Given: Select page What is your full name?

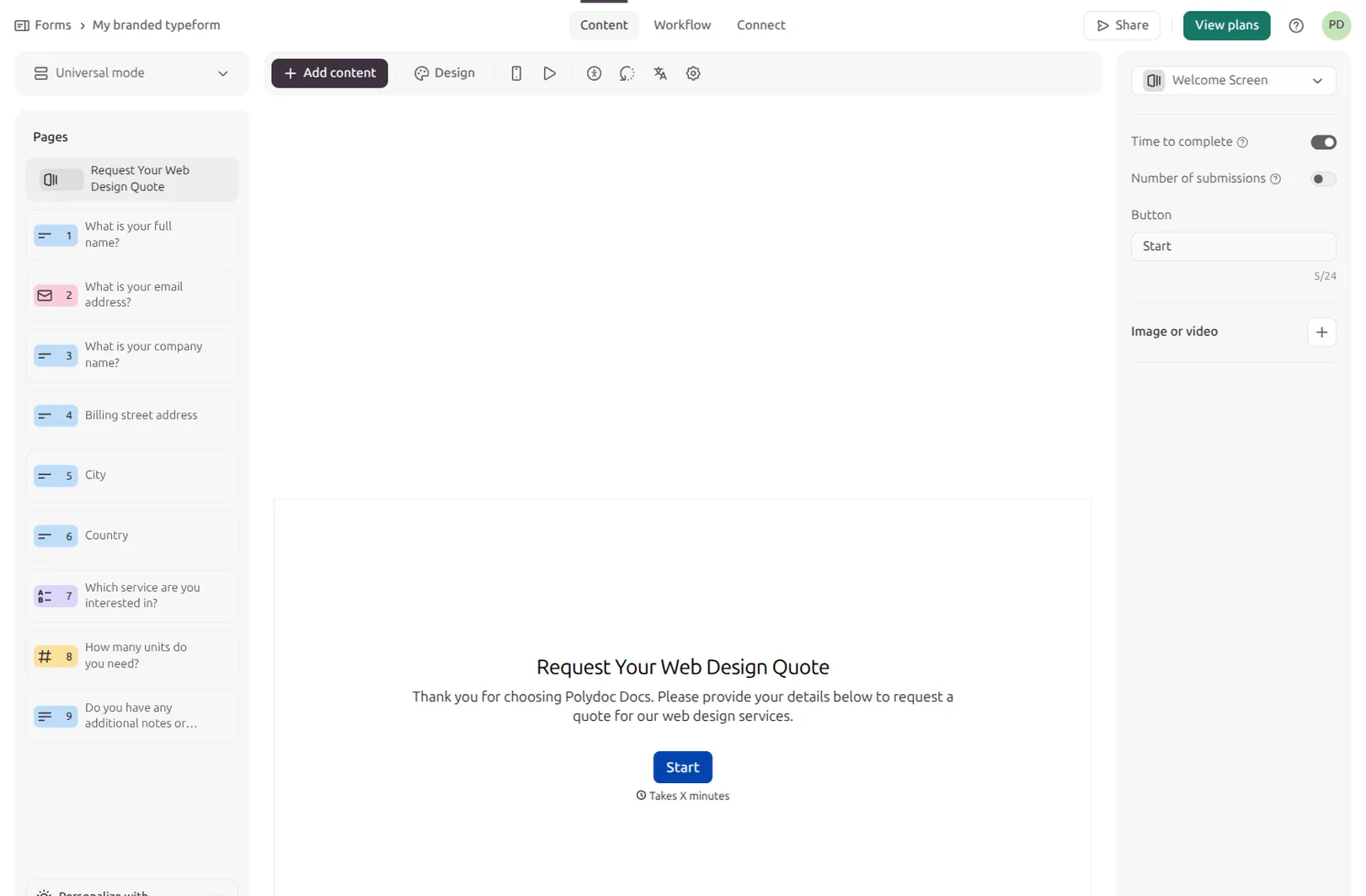Looking at the screenshot, I should coord(132,235).
